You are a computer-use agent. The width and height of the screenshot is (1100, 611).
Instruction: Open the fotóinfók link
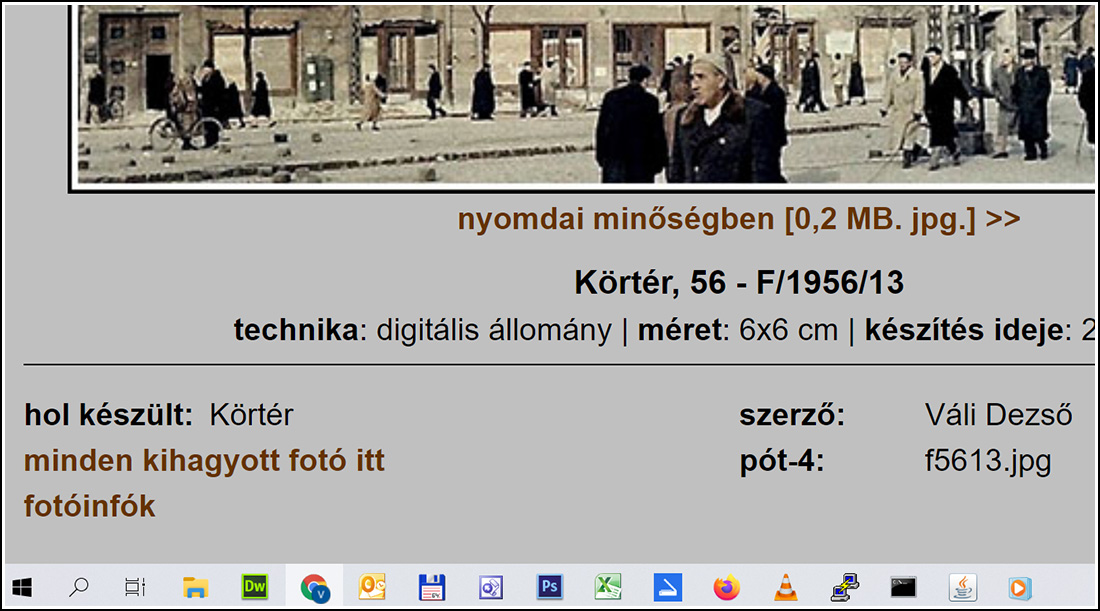(90, 506)
